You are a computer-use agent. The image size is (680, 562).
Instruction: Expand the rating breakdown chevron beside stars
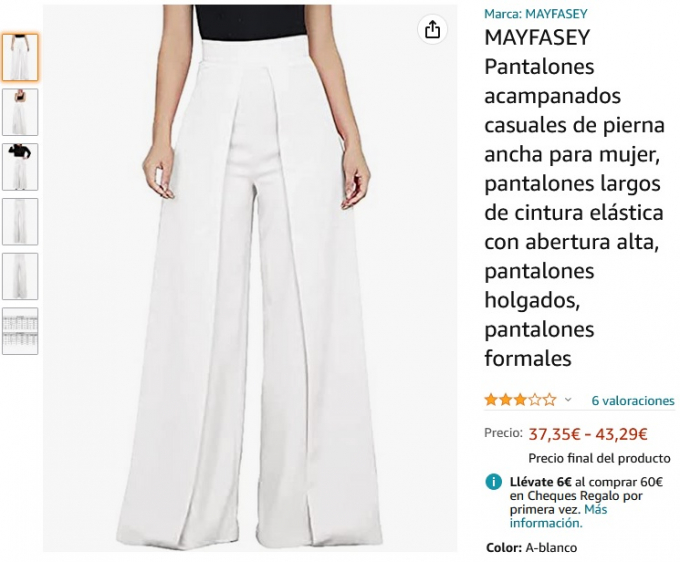[x=568, y=400]
